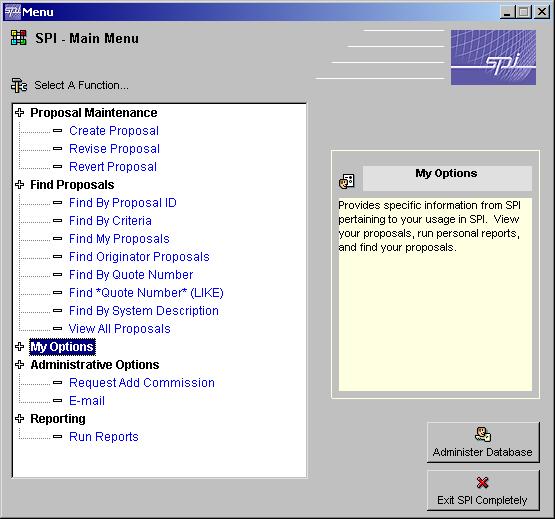Open Create Proposal
555x519 pixels.
click(x=114, y=131)
